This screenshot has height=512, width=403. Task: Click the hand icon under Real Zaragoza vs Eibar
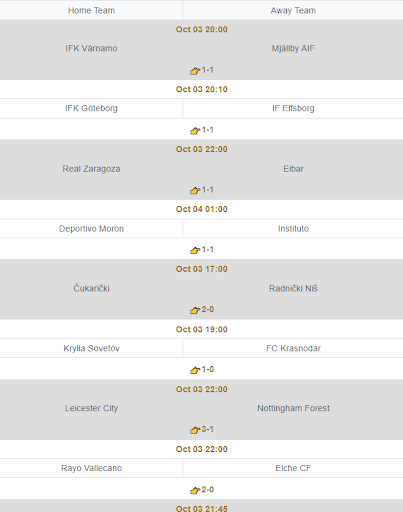tap(195, 190)
